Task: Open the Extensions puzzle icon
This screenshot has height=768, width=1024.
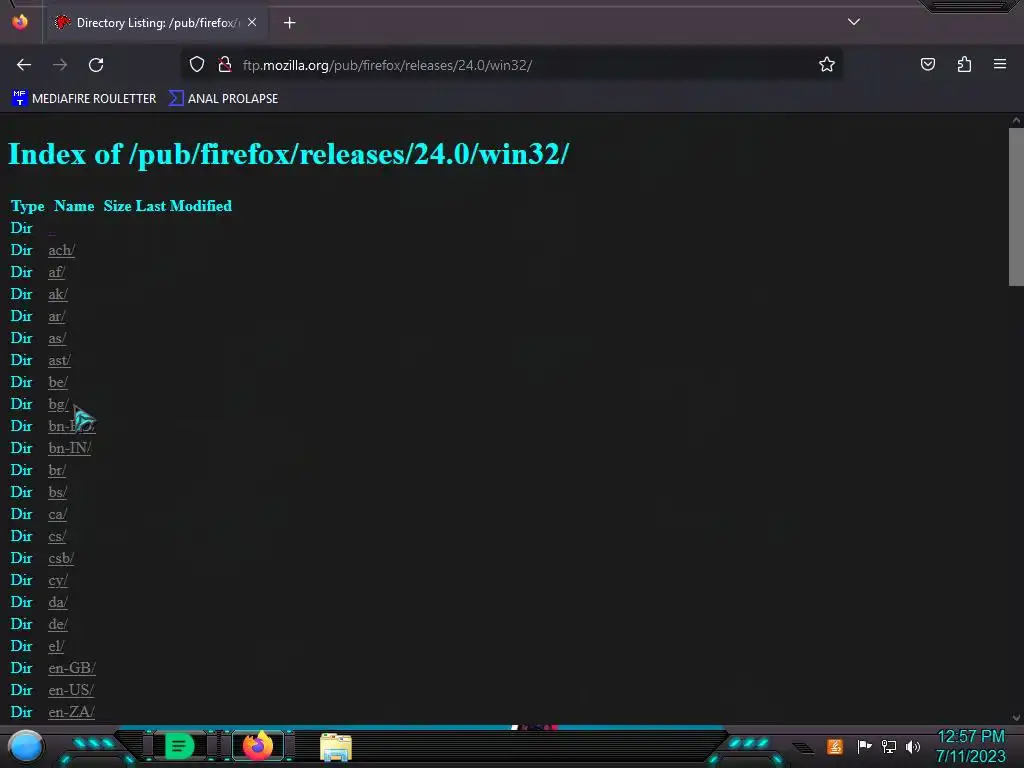Action: [964, 65]
